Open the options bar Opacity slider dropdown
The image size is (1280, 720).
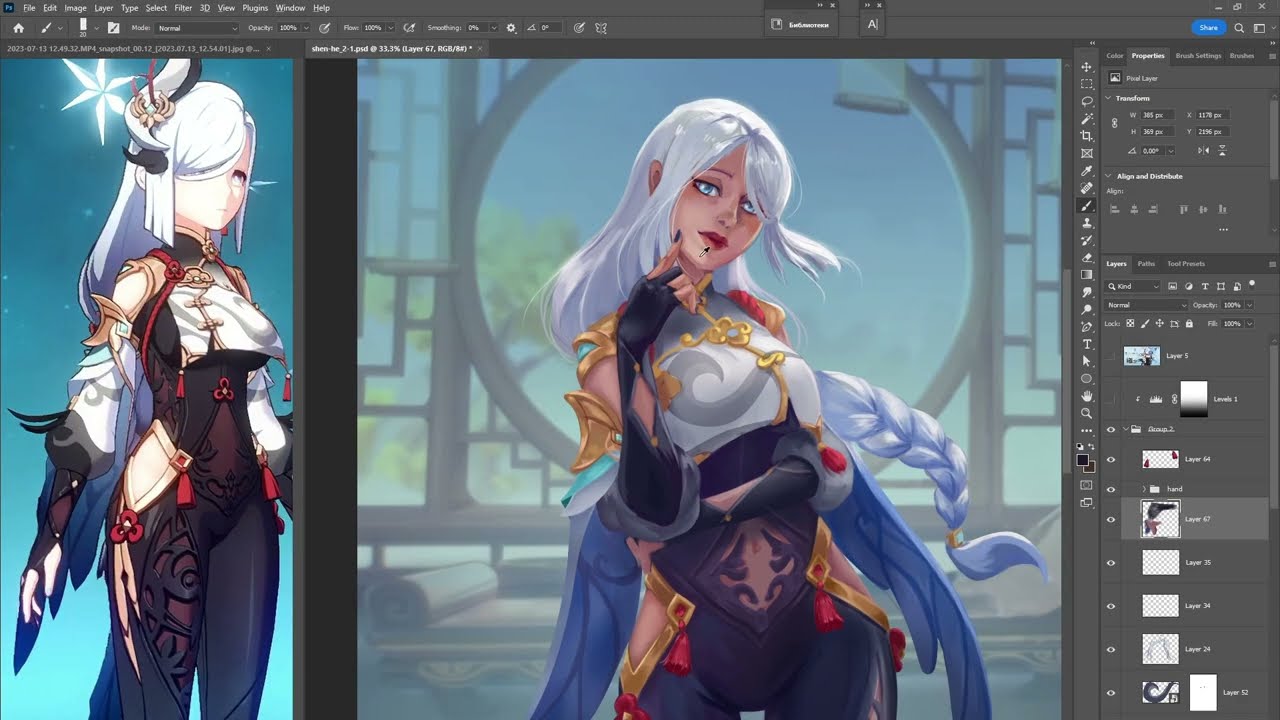tap(306, 28)
